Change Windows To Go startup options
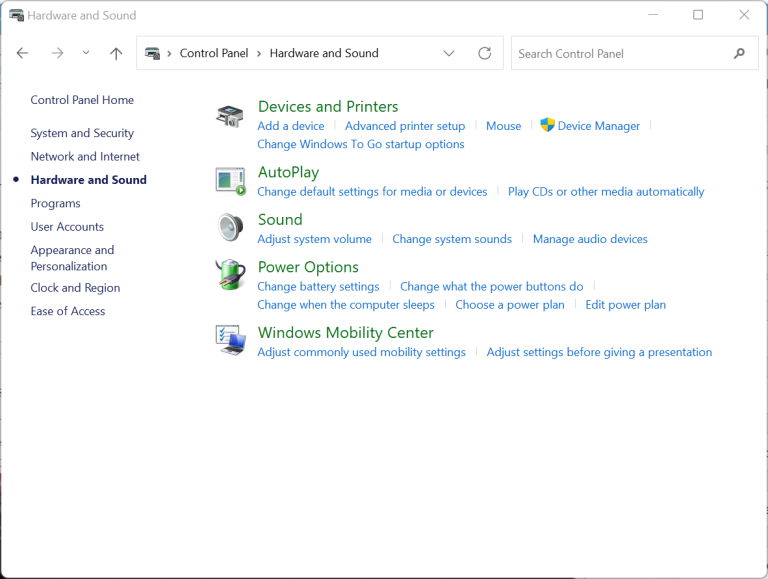The width and height of the screenshot is (768, 579). click(x=360, y=144)
